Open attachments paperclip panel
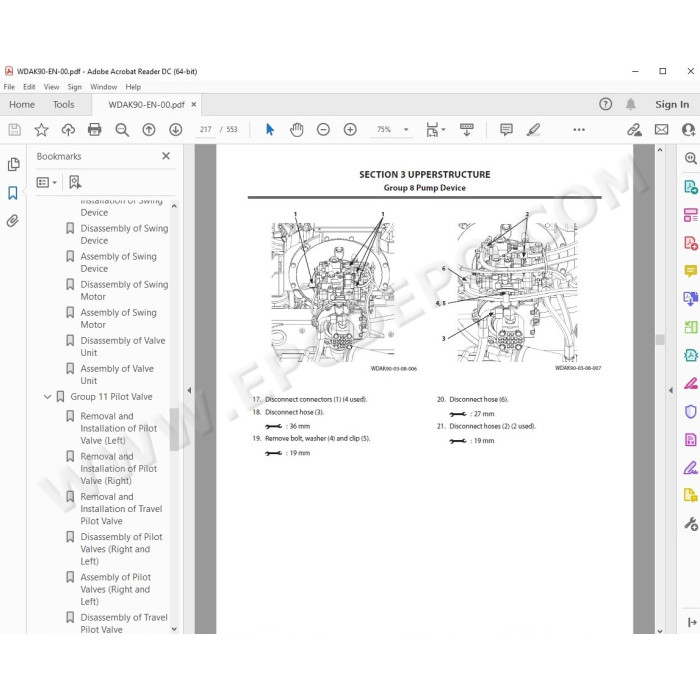The height and width of the screenshot is (700, 700). [x=13, y=221]
